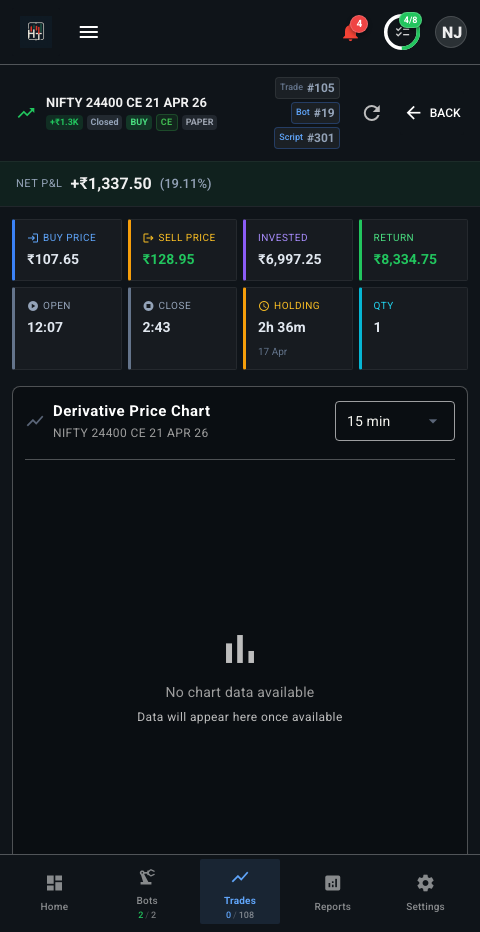Viewport: 480px width, 932px height.
Task: Open the Bot #19 chip
Action: point(315,113)
